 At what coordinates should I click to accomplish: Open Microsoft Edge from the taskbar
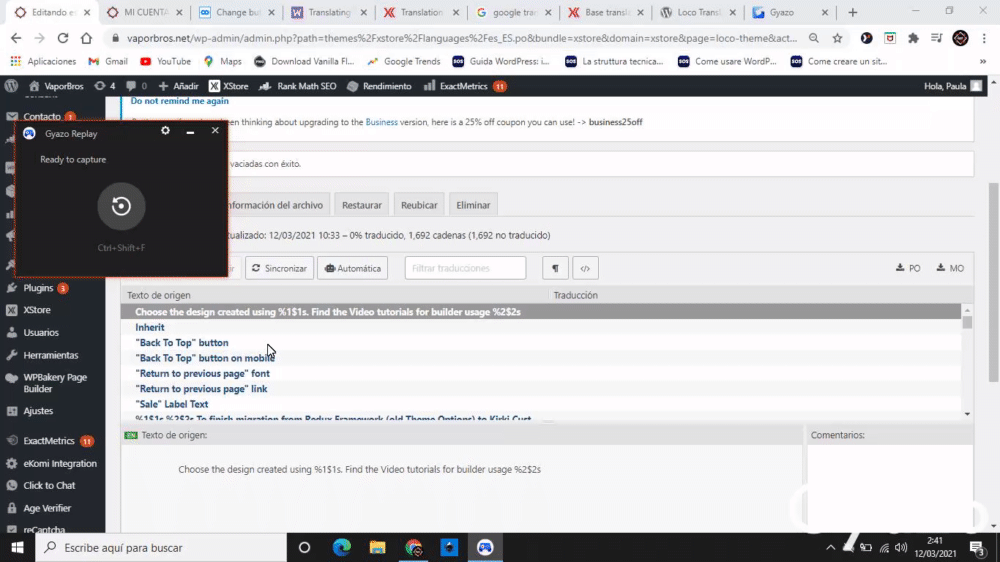(x=341, y=547)
